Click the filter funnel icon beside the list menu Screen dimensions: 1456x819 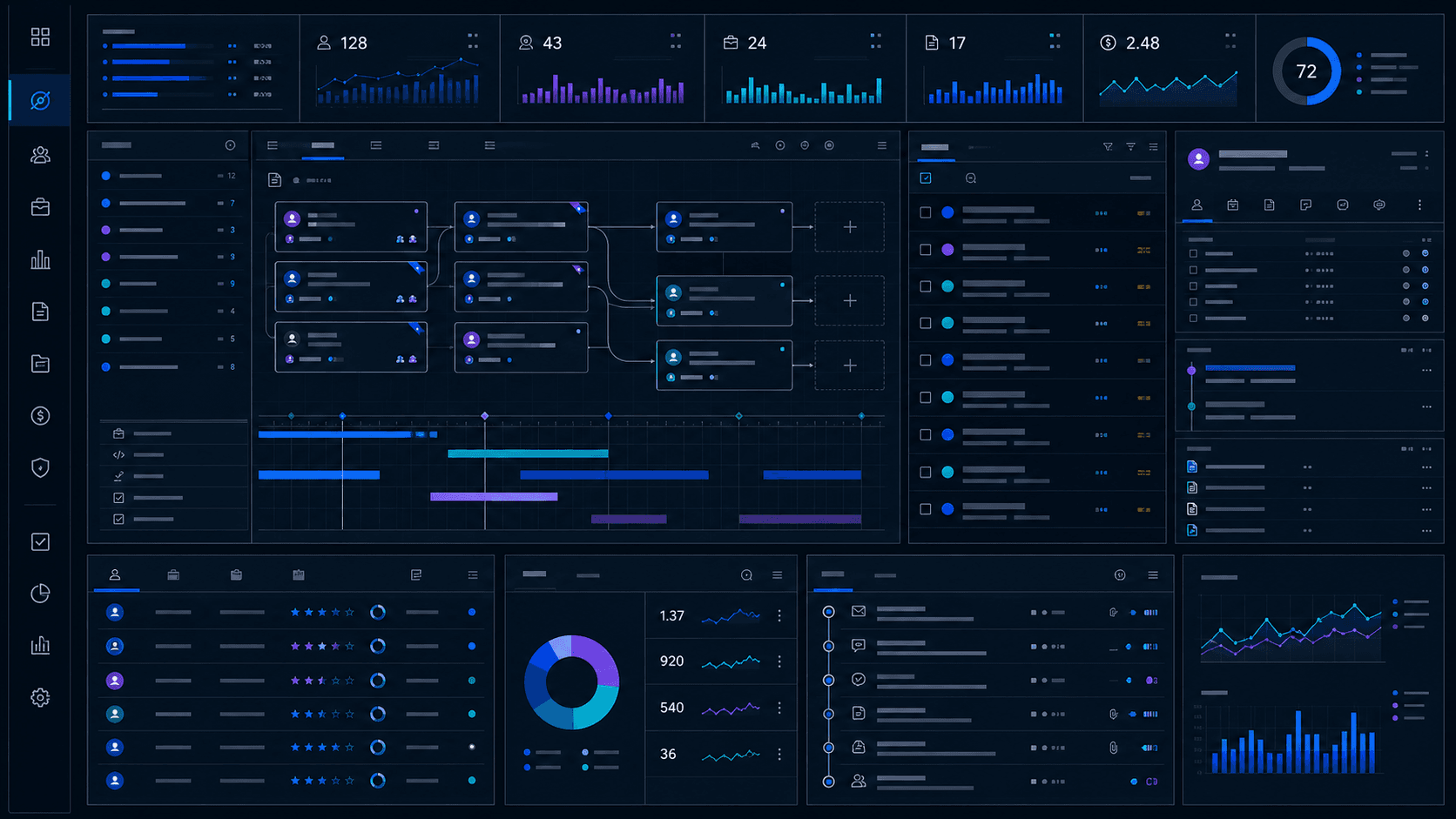(1130, 147)
